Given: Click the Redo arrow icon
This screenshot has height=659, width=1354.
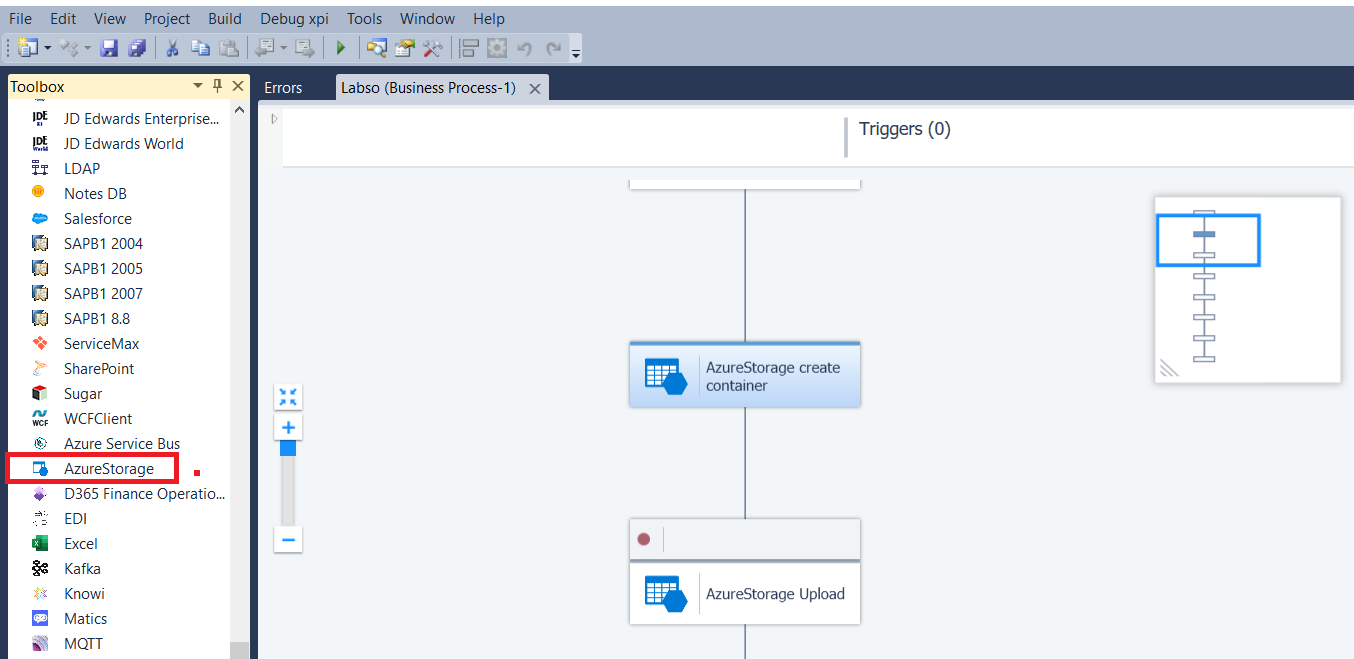Looking at the screenshot, I should [x=553, y=47].
